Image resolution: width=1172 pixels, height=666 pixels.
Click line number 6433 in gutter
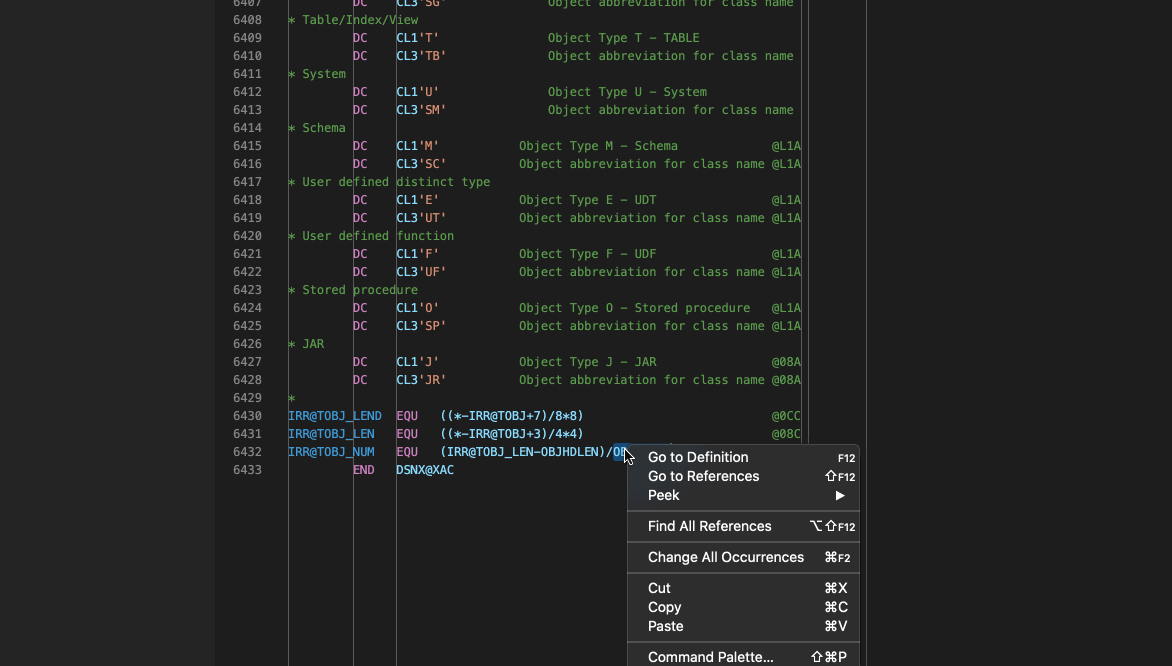tap(247, 470)
